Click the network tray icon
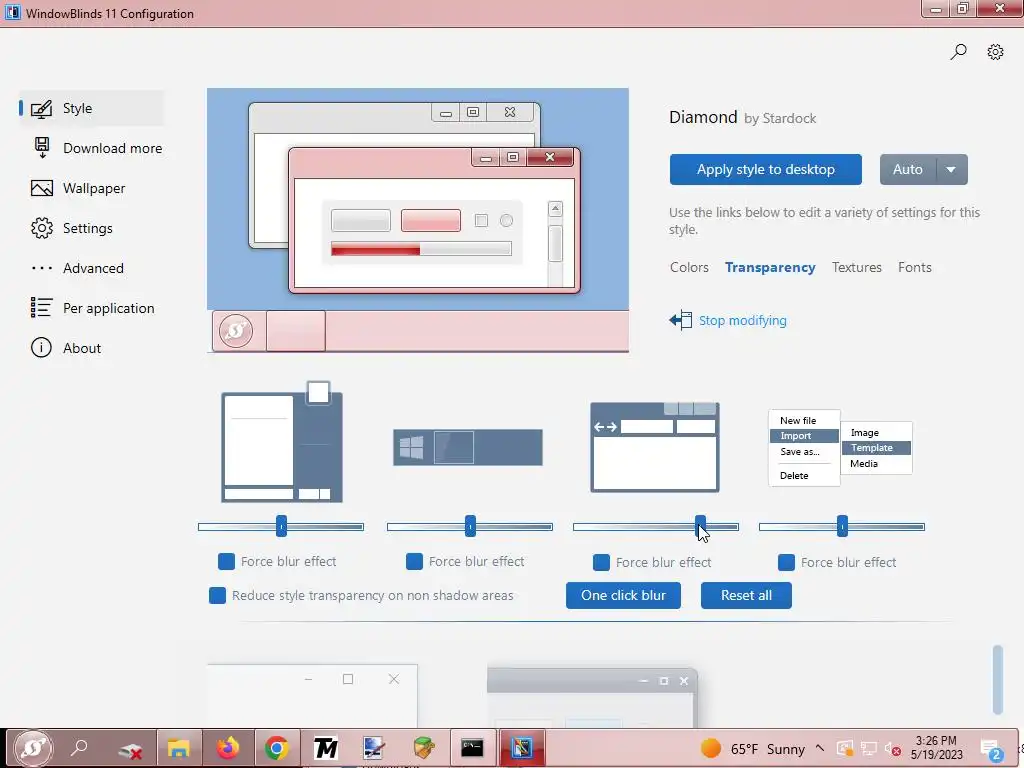1024x768 pixels. pos(869,748)
